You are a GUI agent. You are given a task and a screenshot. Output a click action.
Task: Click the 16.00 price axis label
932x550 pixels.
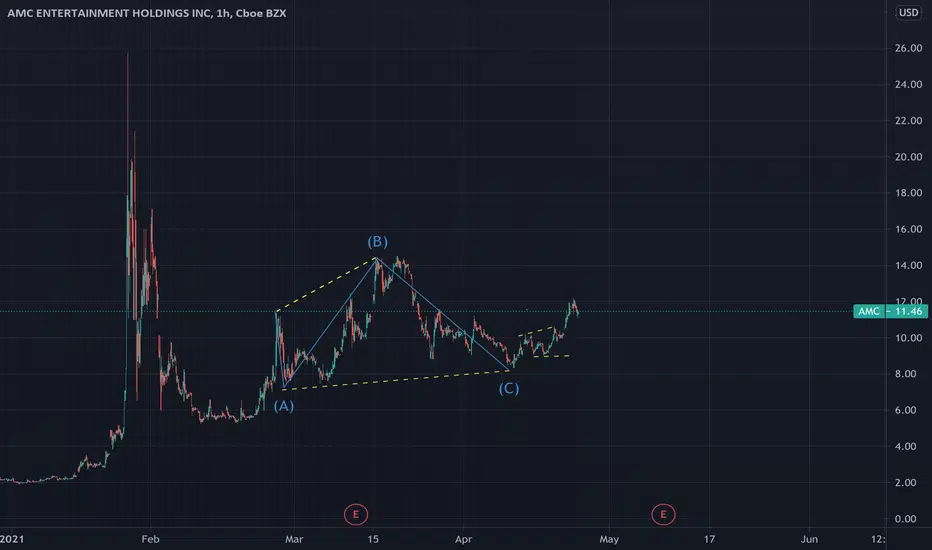coord(908,229)
